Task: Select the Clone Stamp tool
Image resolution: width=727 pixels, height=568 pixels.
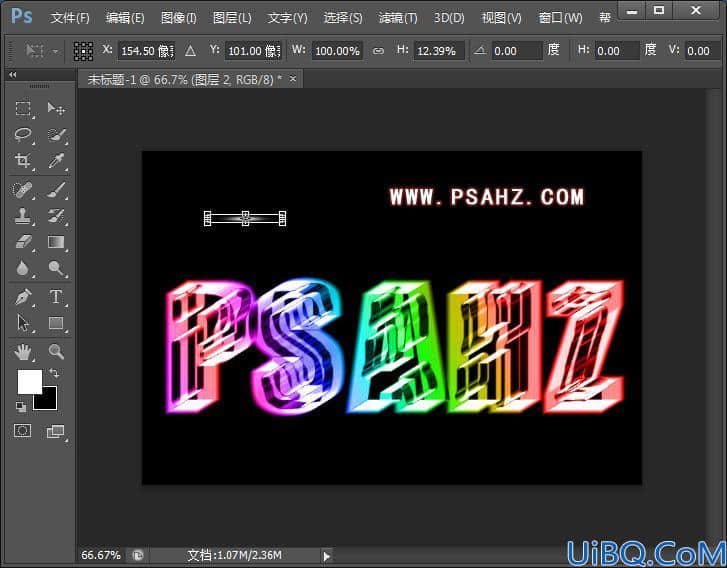Action: (23, 216)
